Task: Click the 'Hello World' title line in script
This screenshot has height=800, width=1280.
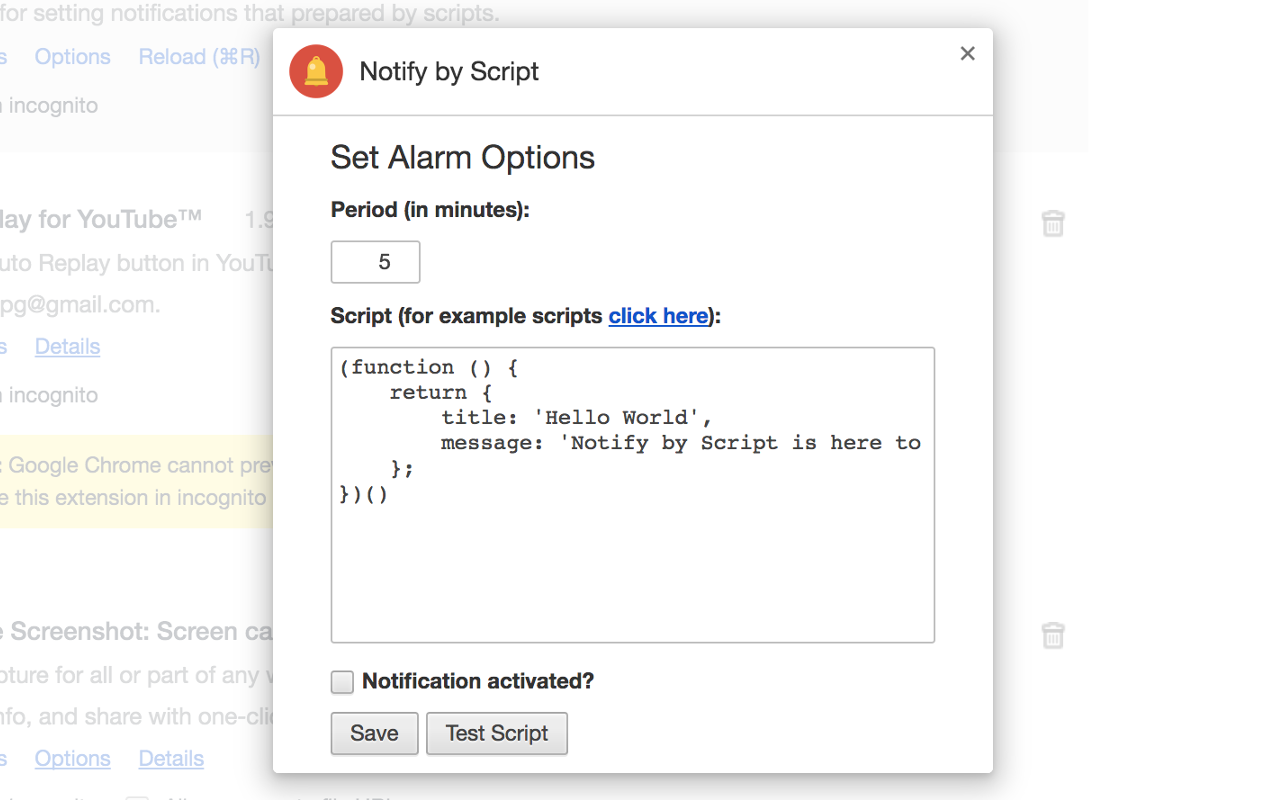Action: [x=624, y=417]
